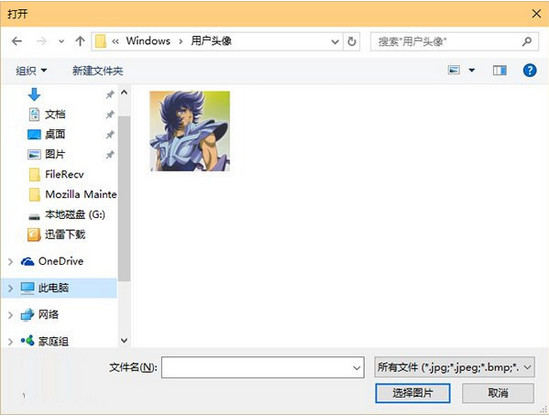
Task: Select the anime avatar image thumbnail
Action: (190, 131)
